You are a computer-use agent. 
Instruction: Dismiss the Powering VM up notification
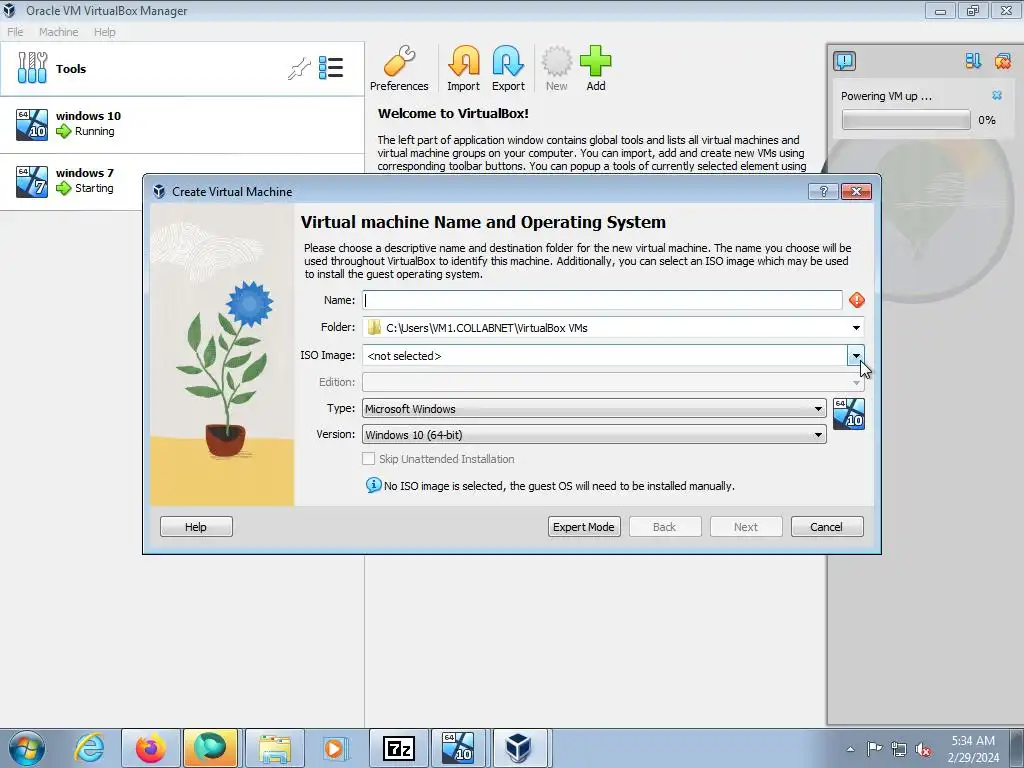pyautogui.click(x=997, y=95)
